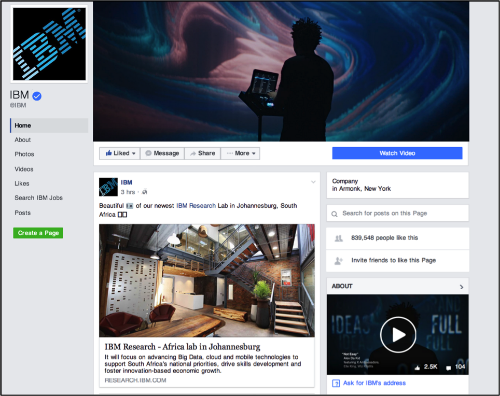Open the IBM author name link on post
Screen dimensions: 500x396
(x=126, y=182)
